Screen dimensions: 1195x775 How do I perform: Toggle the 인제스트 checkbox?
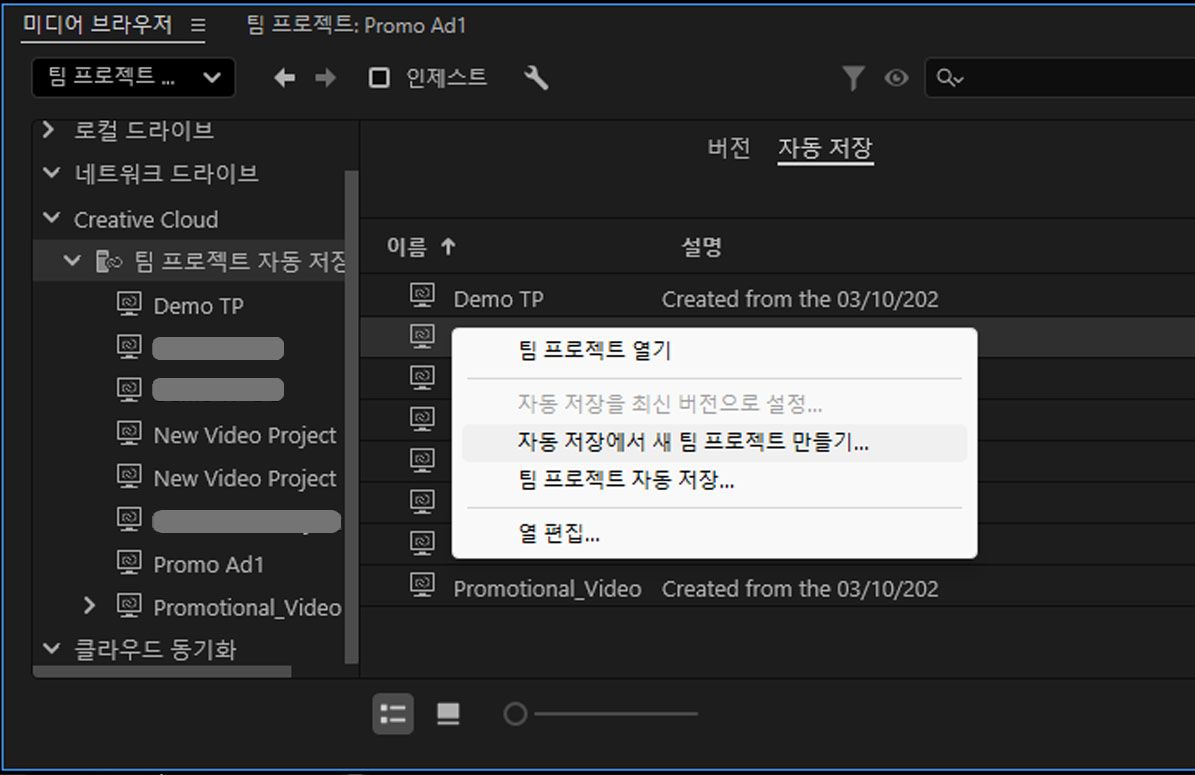pyautogui.click(x=378, y=77)
